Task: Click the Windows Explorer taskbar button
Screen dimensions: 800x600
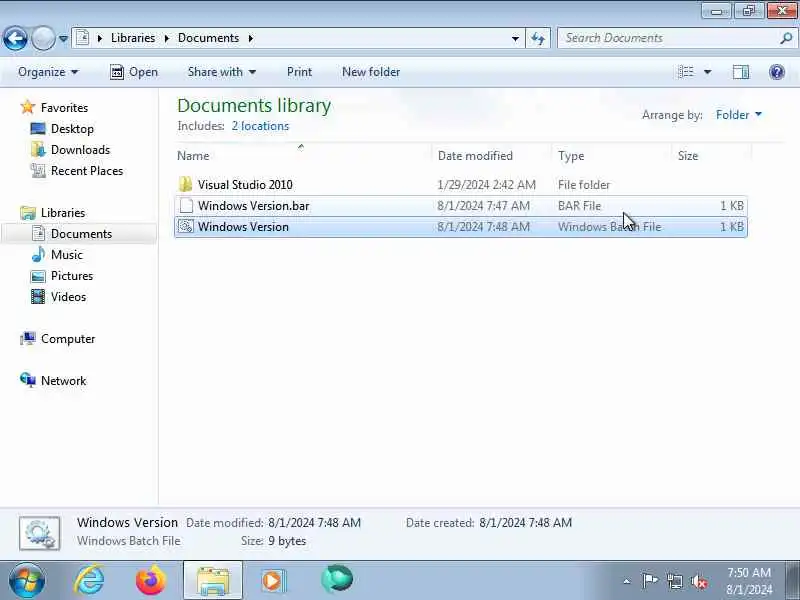Action: click(x=213, y=580)
